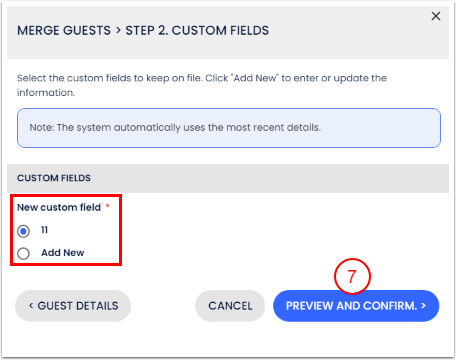
Task: Click the instruction text about custom fields
Action: [x=202, y=85]
